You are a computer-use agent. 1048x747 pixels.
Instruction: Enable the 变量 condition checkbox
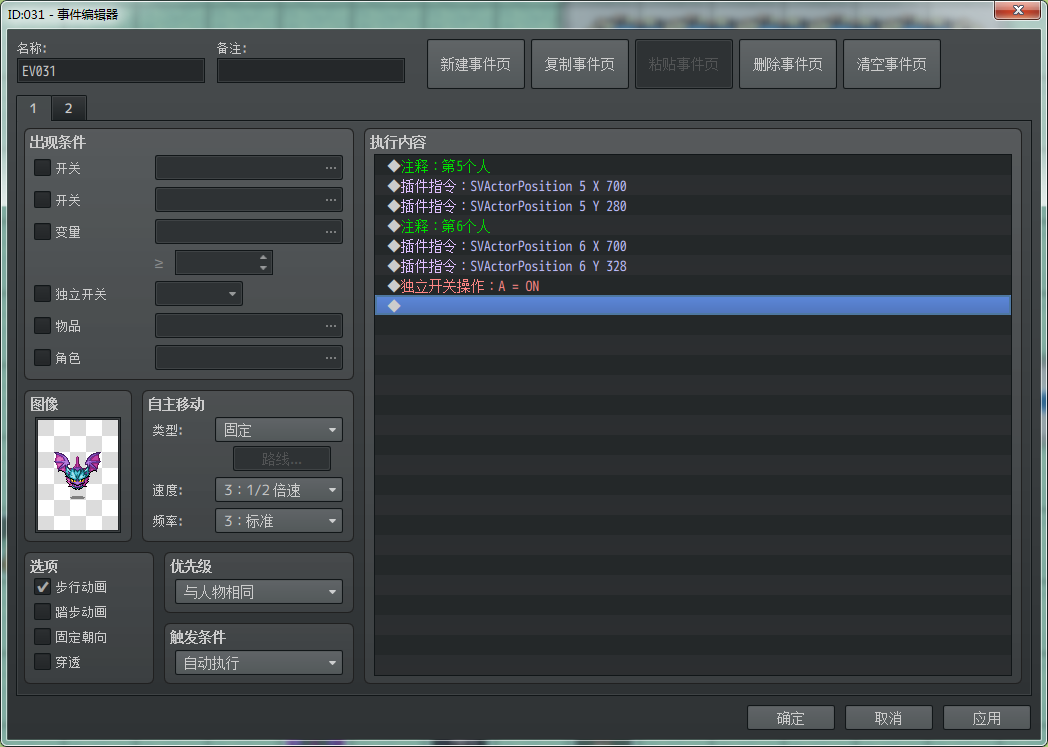click(x=42, y=231)
